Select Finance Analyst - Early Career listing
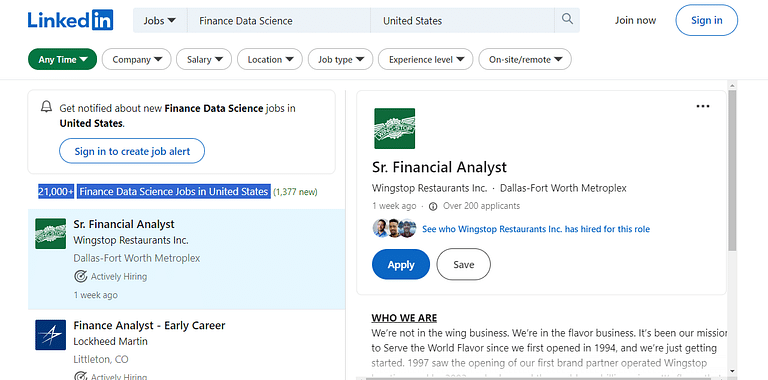The width and height of the screenshot is (768, 380). tap(149, 326)
